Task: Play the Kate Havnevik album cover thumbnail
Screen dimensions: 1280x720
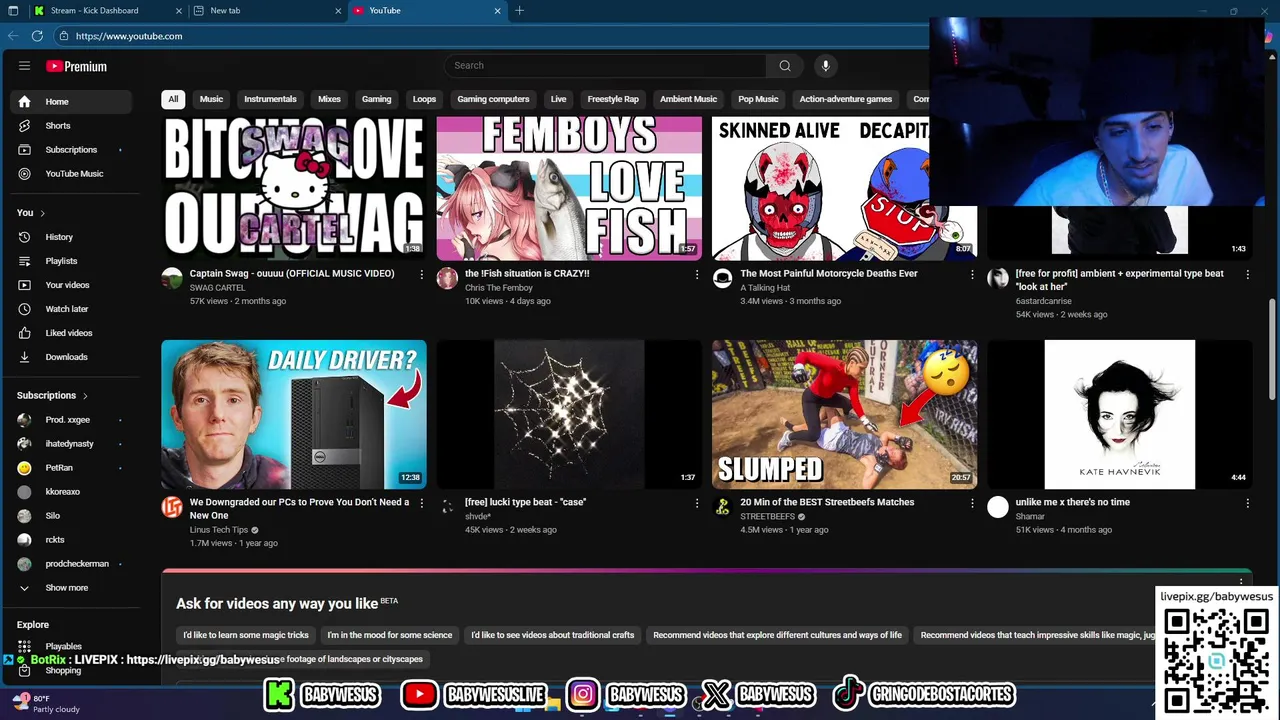Action: coord(1120,414)
